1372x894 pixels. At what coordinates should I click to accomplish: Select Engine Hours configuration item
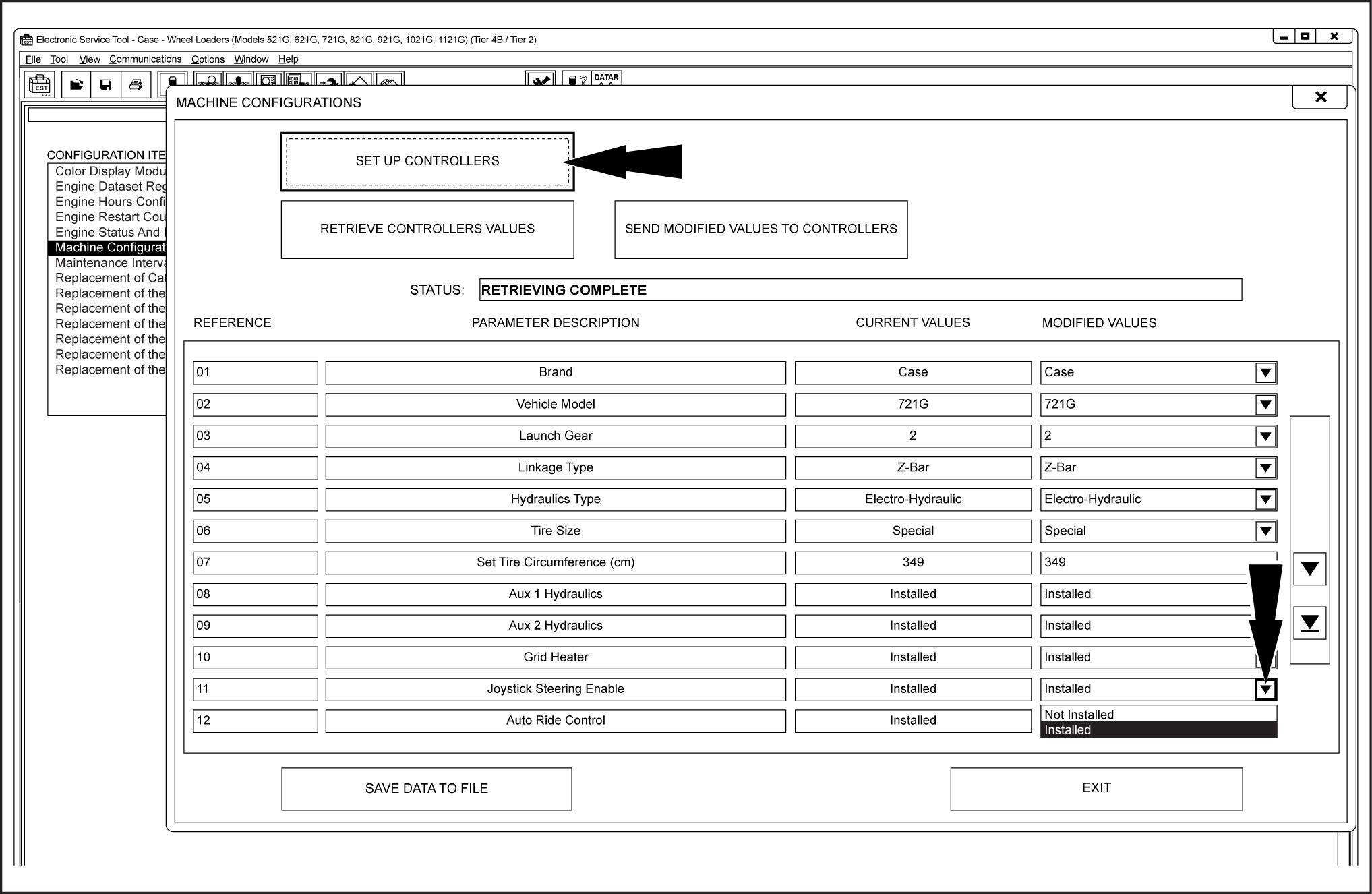coord(110,202)
